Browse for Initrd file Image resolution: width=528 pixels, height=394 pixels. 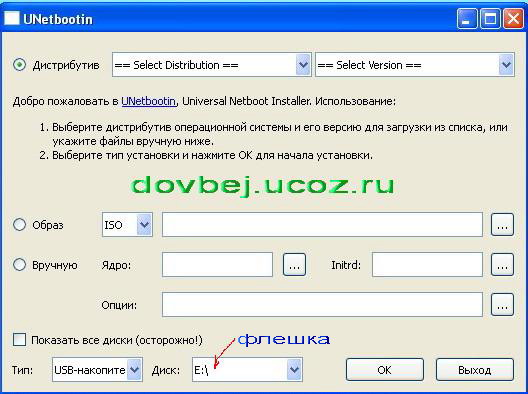click(x=502, y=265)
